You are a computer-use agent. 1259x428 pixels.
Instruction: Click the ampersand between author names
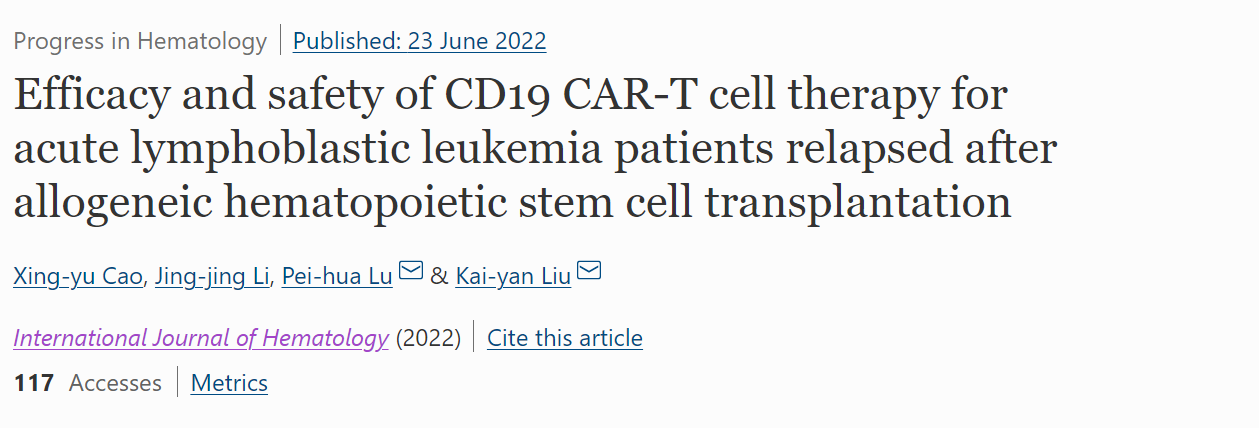pyautogui.click(x=439, y=277)
